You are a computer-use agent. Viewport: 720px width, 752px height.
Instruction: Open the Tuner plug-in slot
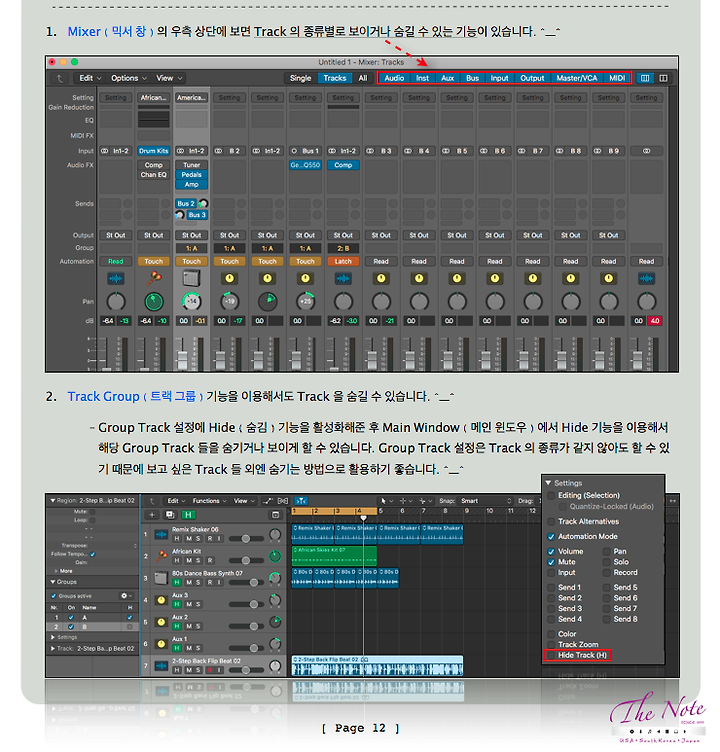click(191, 165)
